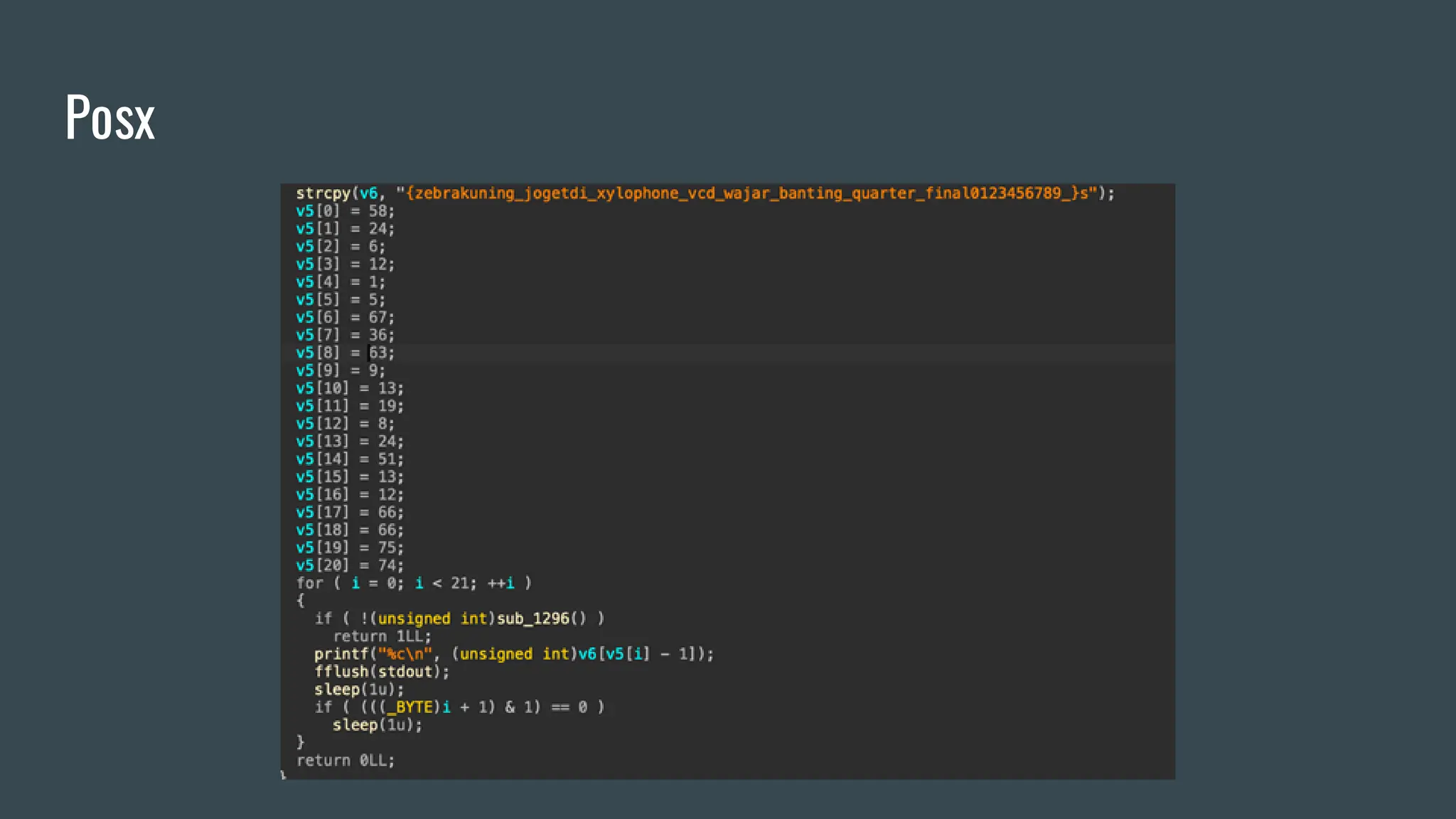
Task: Click the for loop statement
Action: 413,584
